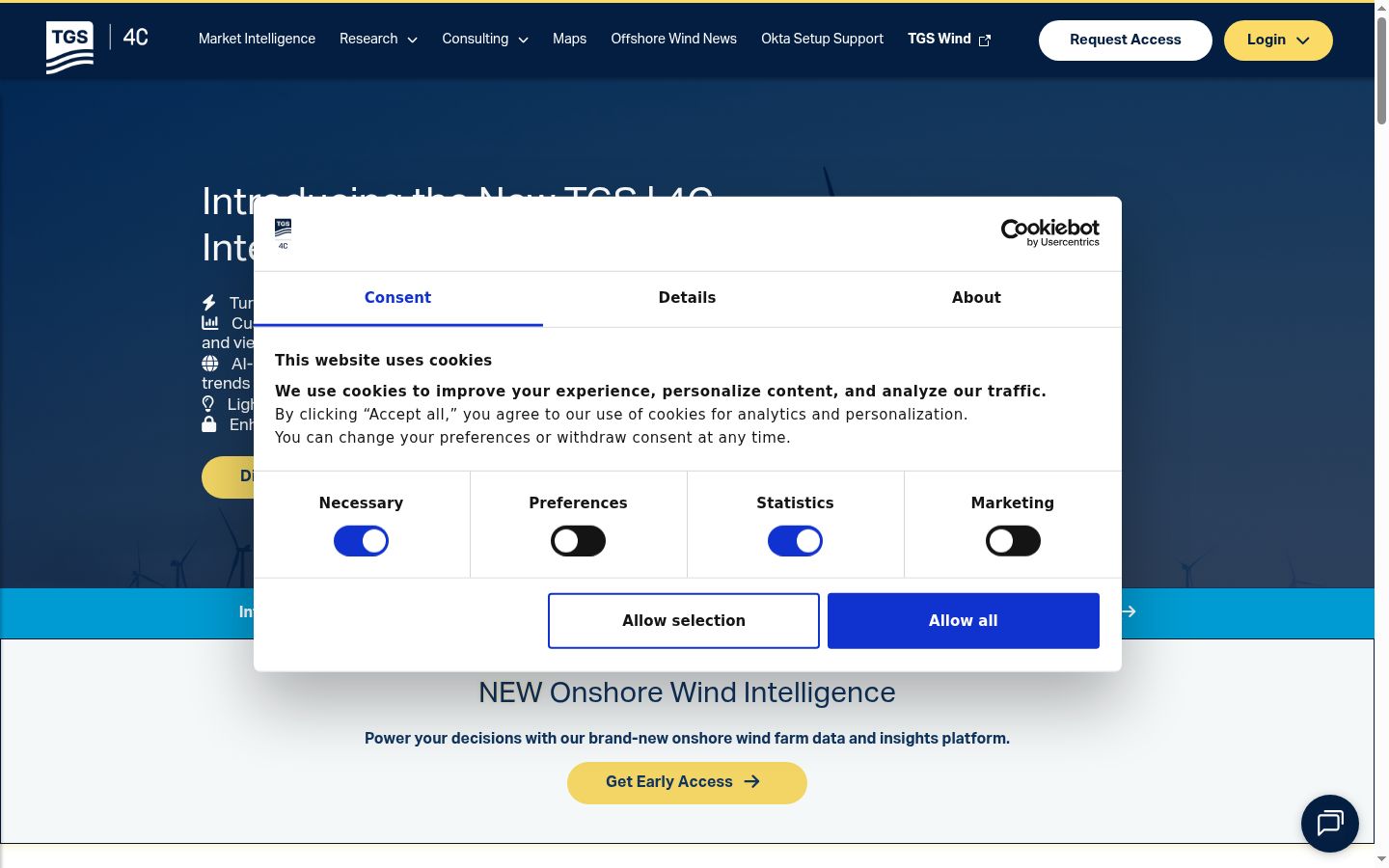Image resolution: width=1389 pixels, height=868 pixels.
Task: Click the TGS 4C logo in header
Action: tap(97, 45)
